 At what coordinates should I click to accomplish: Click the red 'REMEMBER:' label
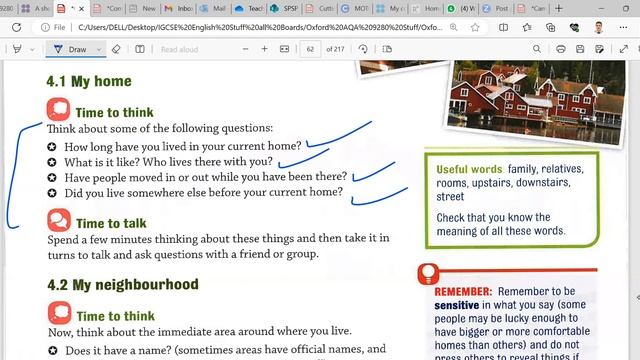463,291
